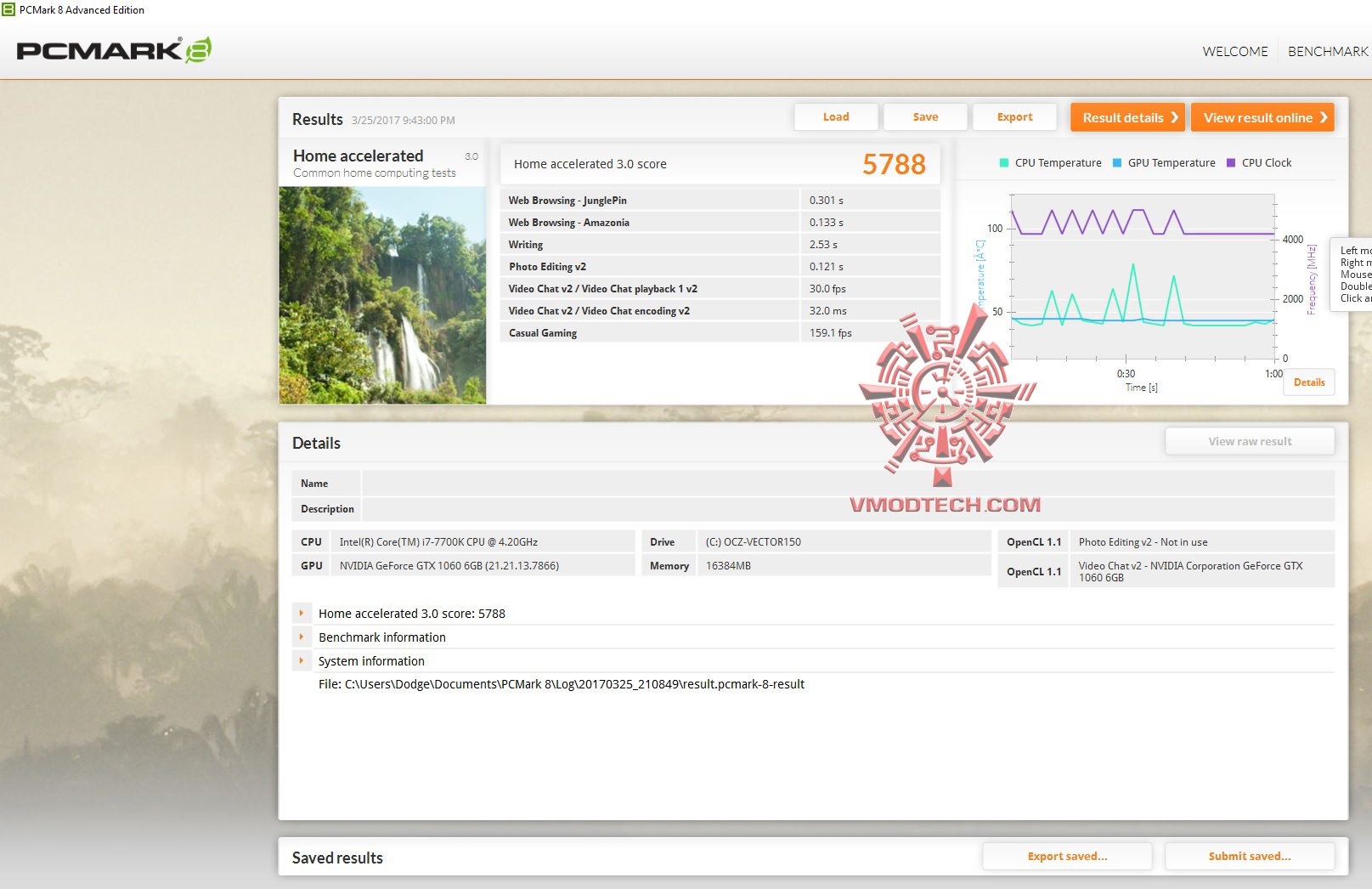Click the 5788 score value
This screenshot has height=889, width=1372.
point(894,164)
